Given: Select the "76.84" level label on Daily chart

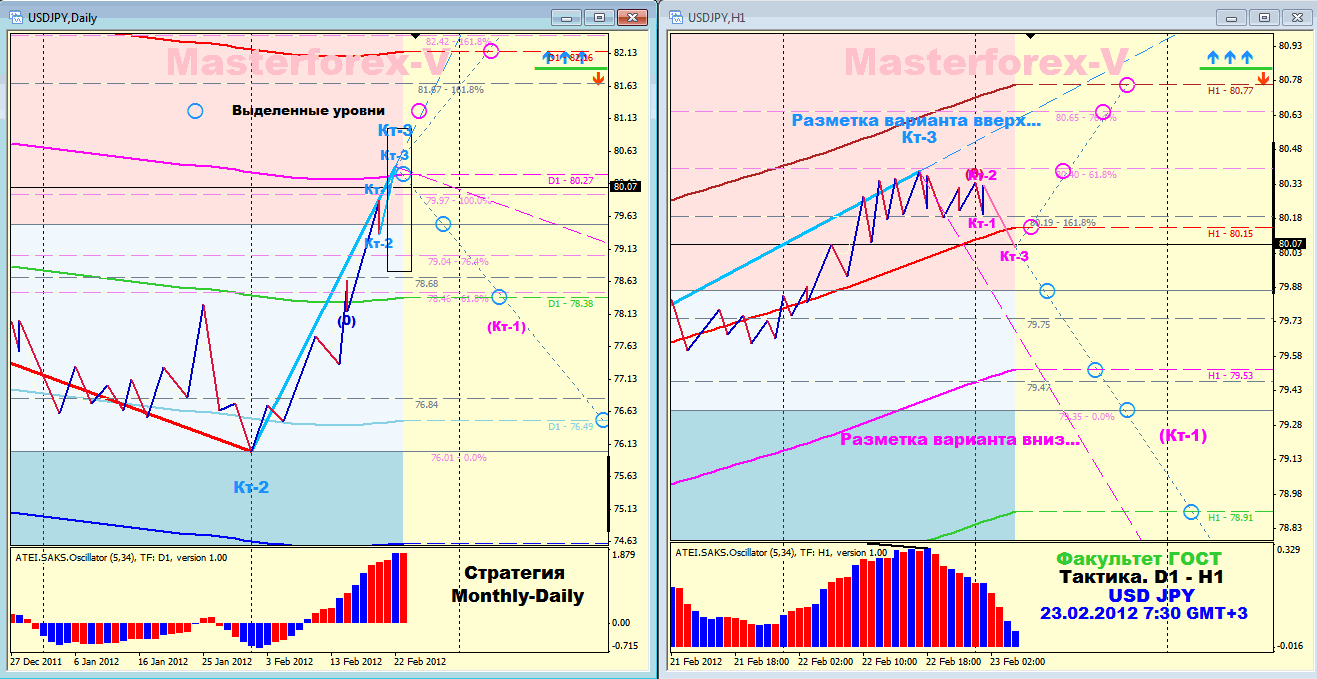Looking at the screenshot, I should tap(427, 405).
